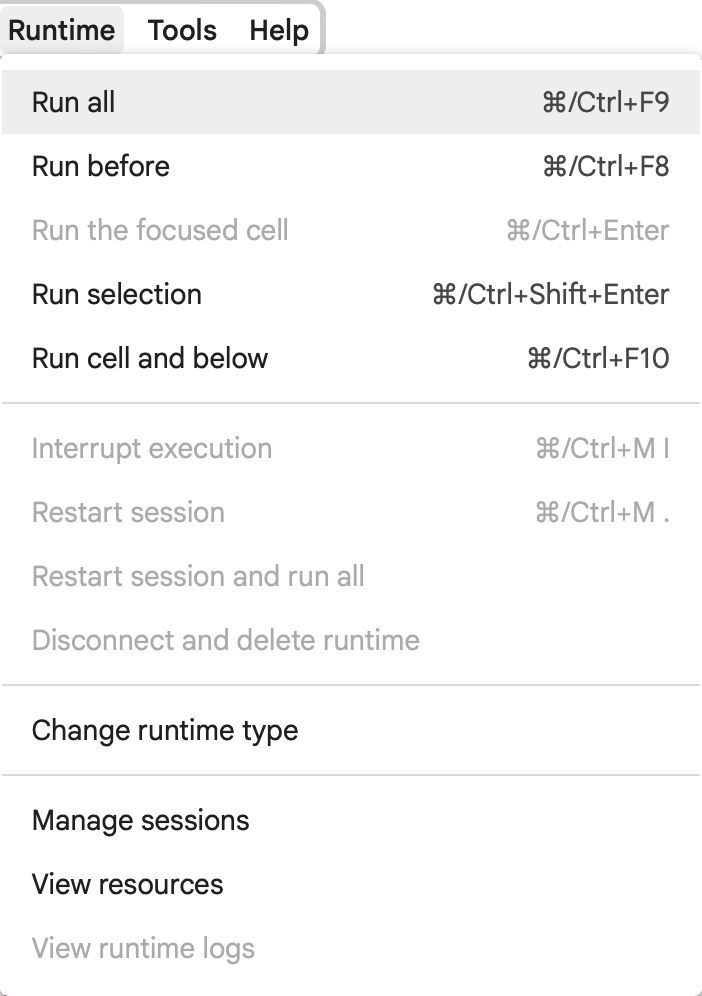Screen dimensions: 702x996
Task: Choose Run before menu entry
Action: point(351,166)
